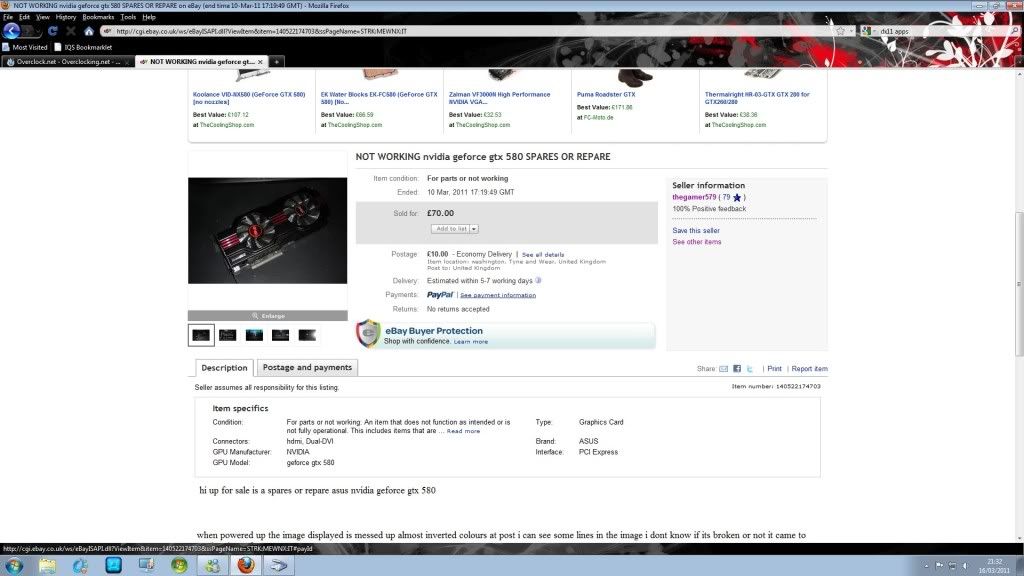Switch to the Overclock.net tab
This screenshot has height=576, width=1024.
(67, 61)
